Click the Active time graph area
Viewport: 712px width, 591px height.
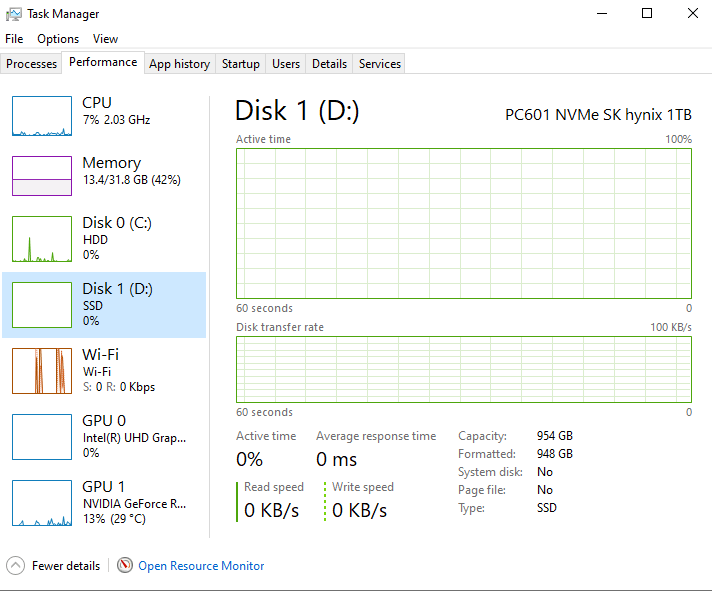tap(464, 223)
